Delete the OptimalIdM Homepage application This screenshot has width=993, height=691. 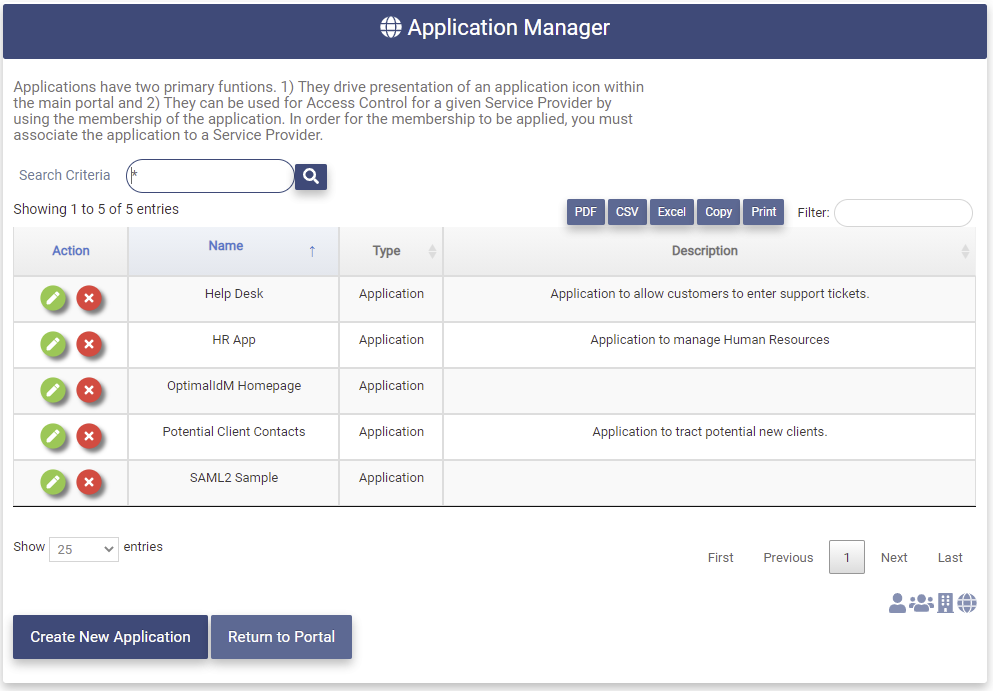tap(89, 390)
